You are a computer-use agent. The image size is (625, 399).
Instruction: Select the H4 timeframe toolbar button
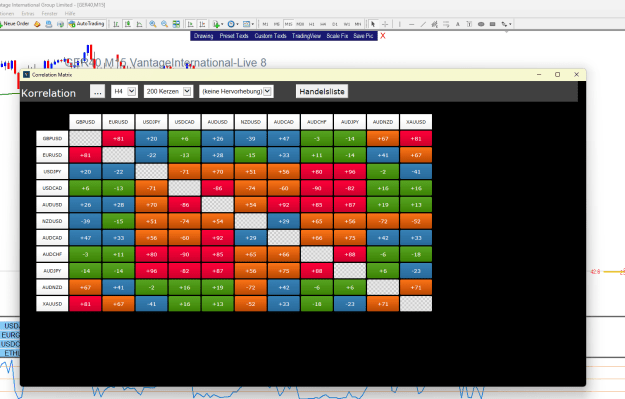(323, 24)
